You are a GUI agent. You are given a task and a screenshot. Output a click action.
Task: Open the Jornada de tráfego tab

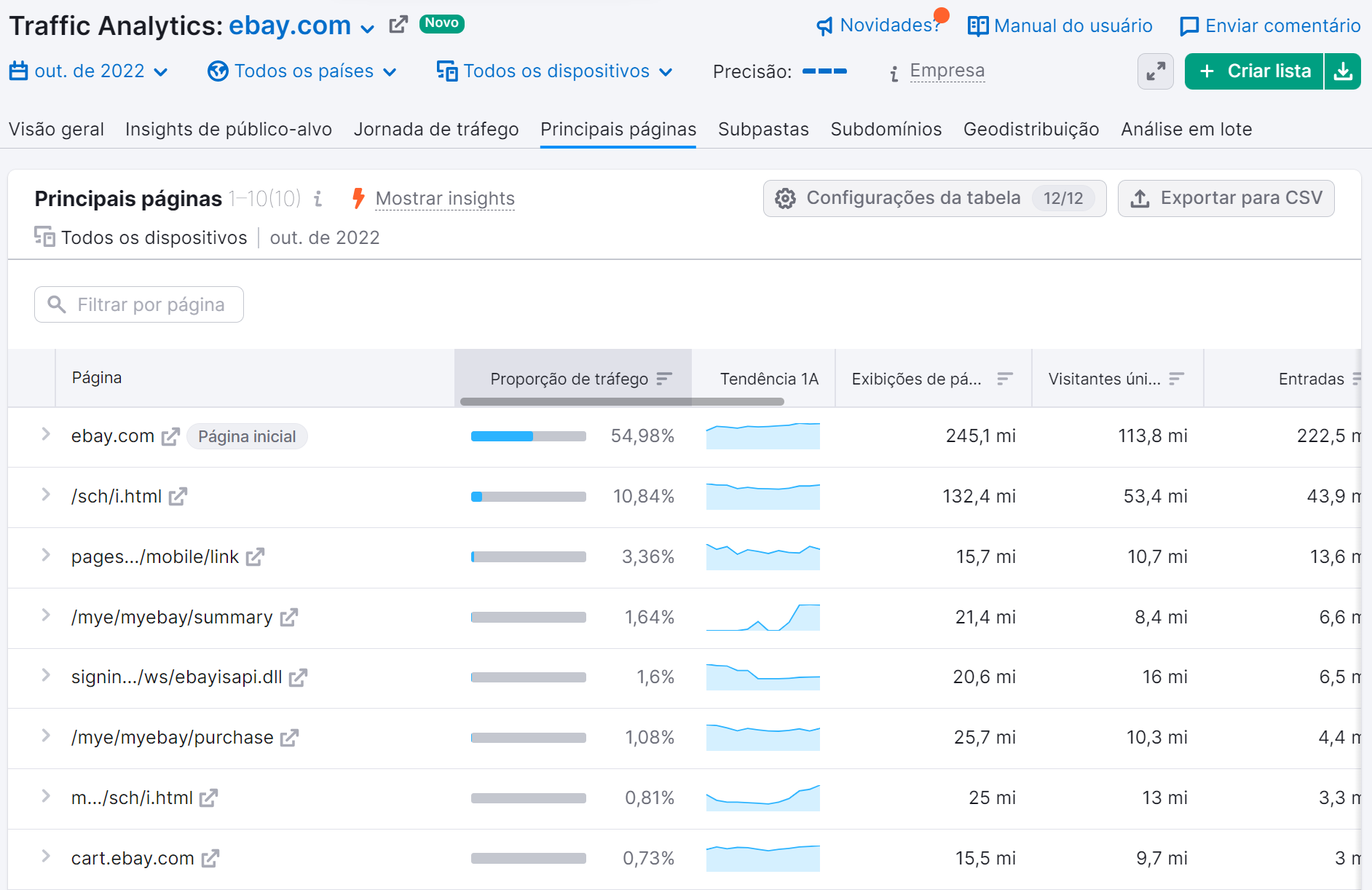[436, 129]
